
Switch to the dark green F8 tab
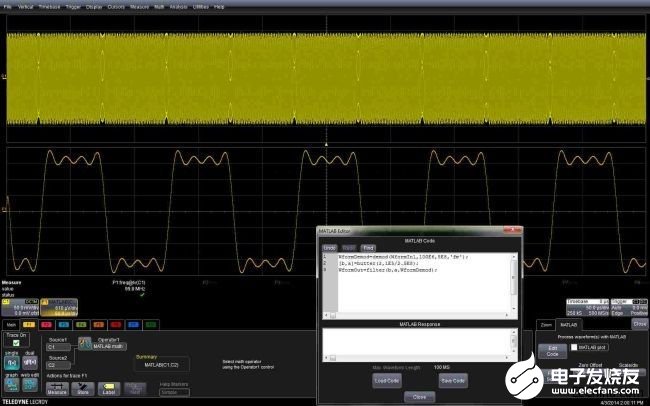coord(151,325)
